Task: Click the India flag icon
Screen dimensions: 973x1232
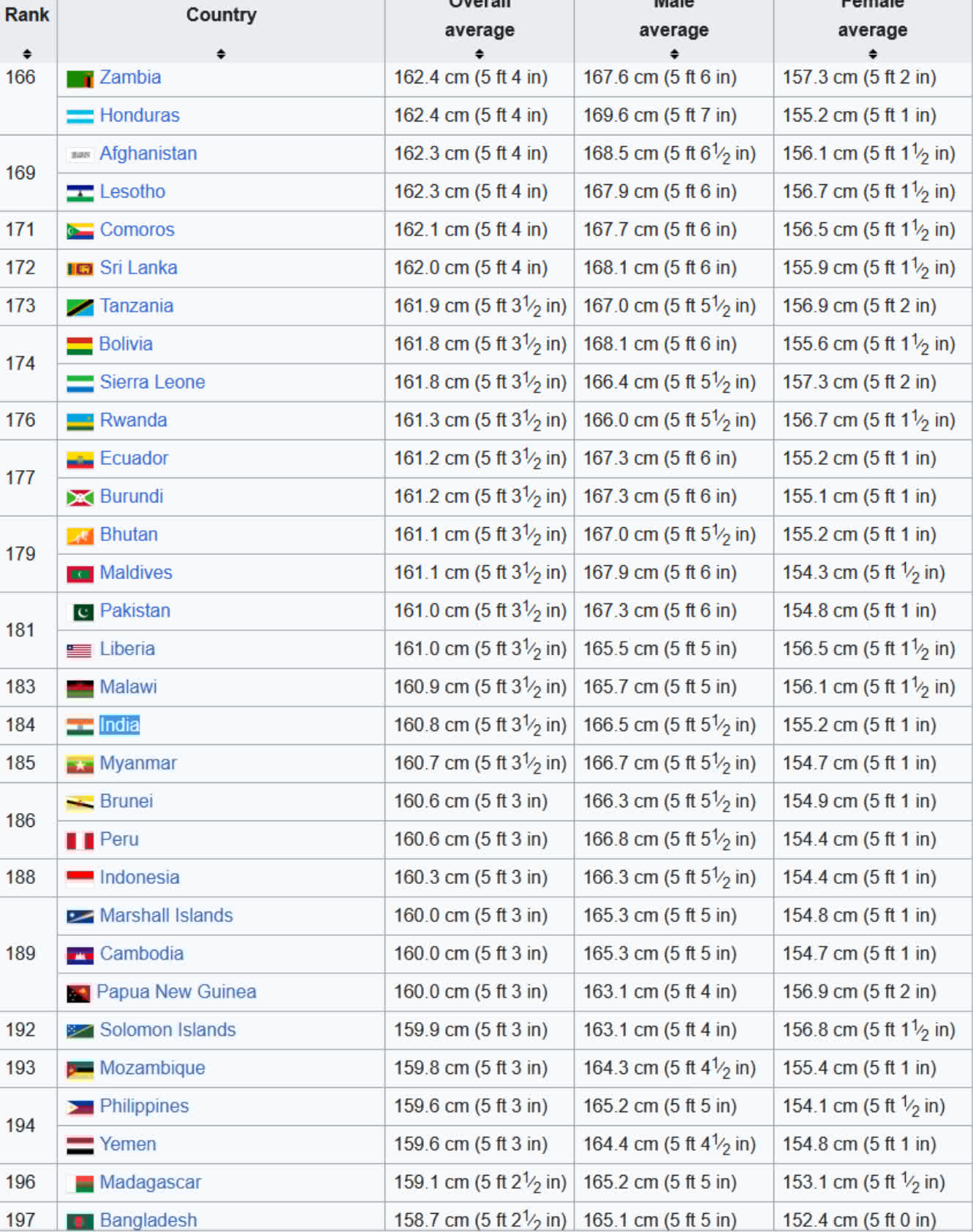Action: [x=80, y=725]
